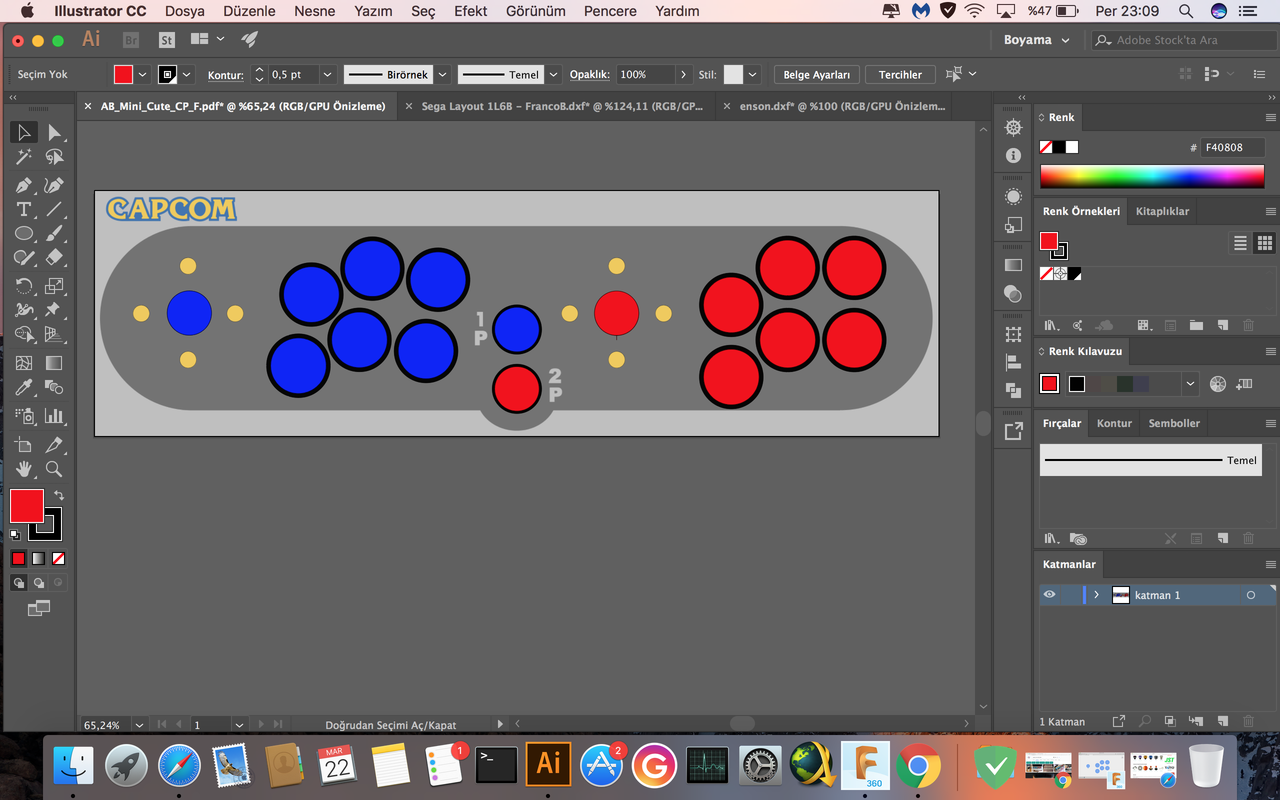Select the Rotate tool
The image size is (1280, 800).
click(24, 286)
